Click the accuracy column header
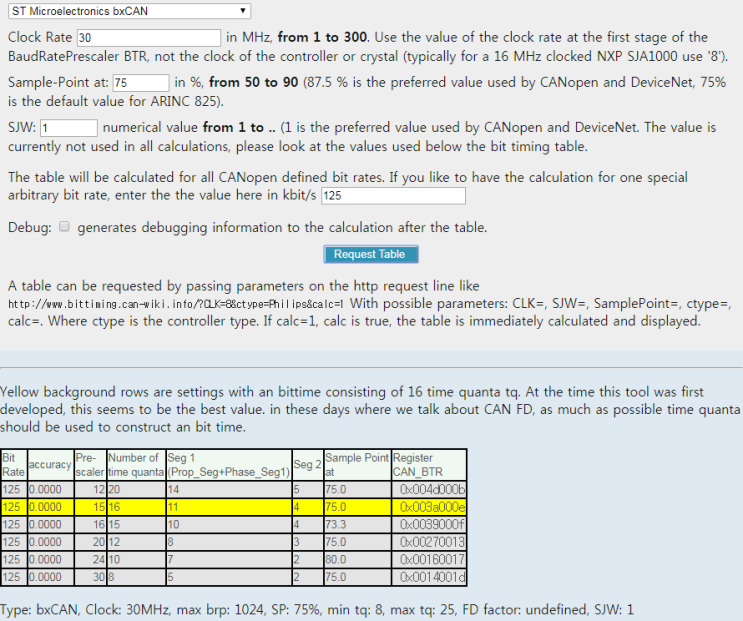The width and height of the screenshot is (743, 621). [49, 465]
